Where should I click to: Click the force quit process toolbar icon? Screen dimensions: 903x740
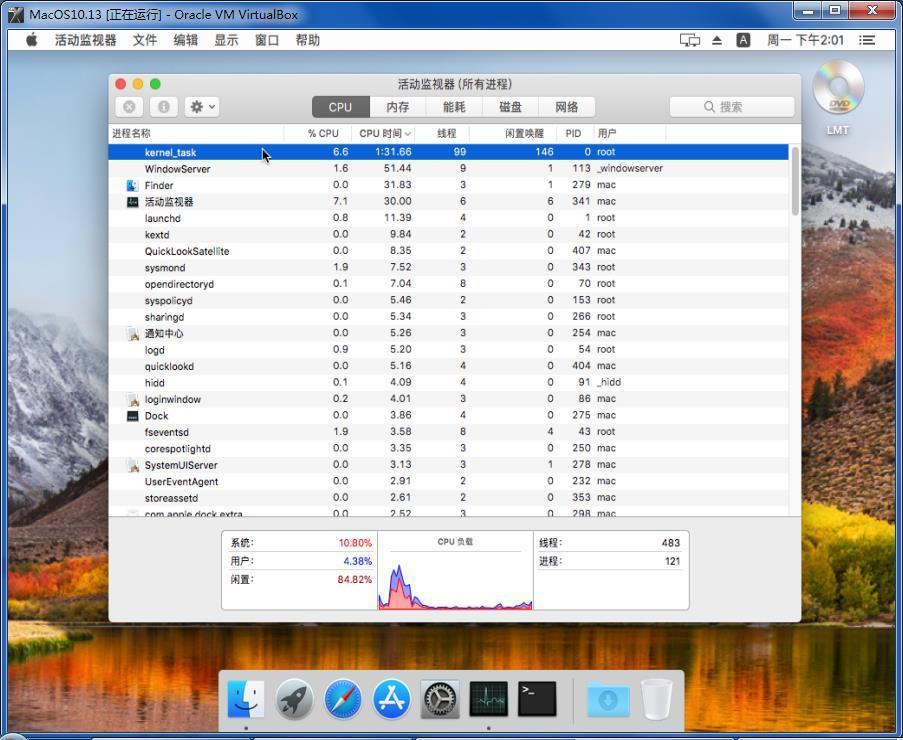(x=129, y=107)
